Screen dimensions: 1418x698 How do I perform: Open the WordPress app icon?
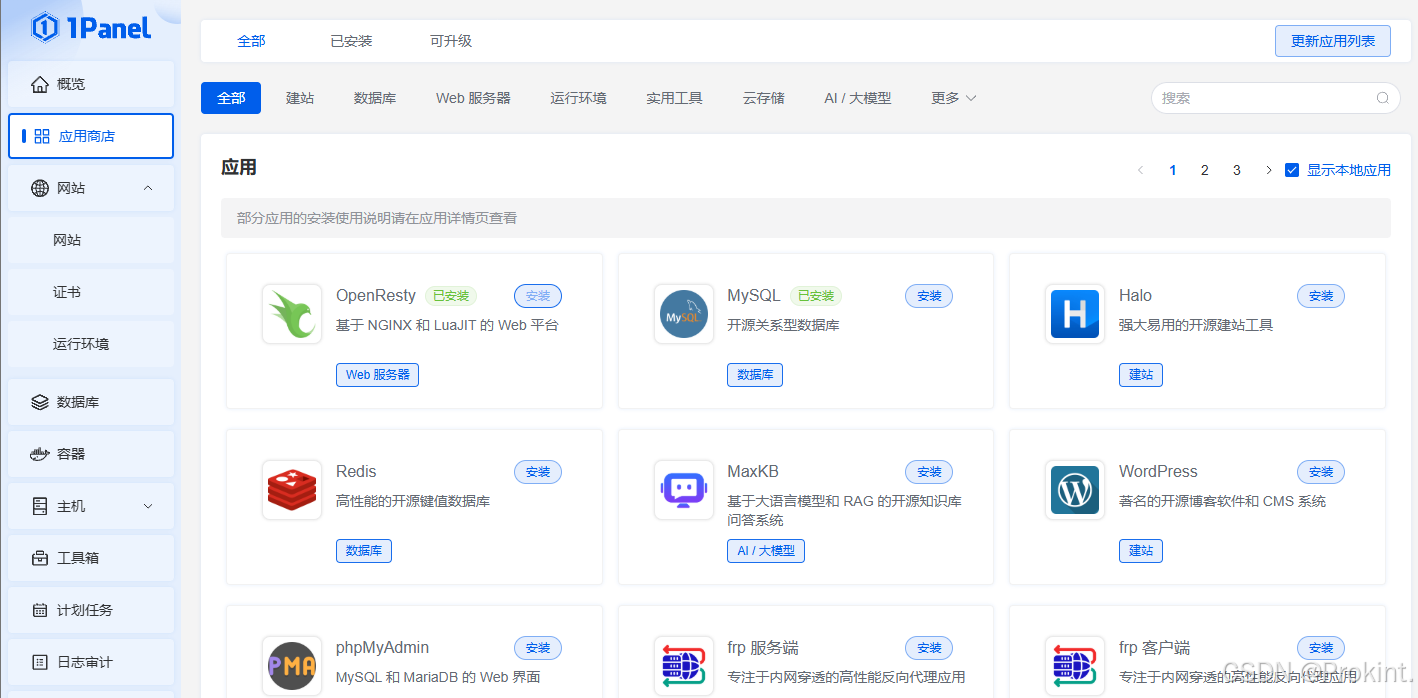[1075, 490]
